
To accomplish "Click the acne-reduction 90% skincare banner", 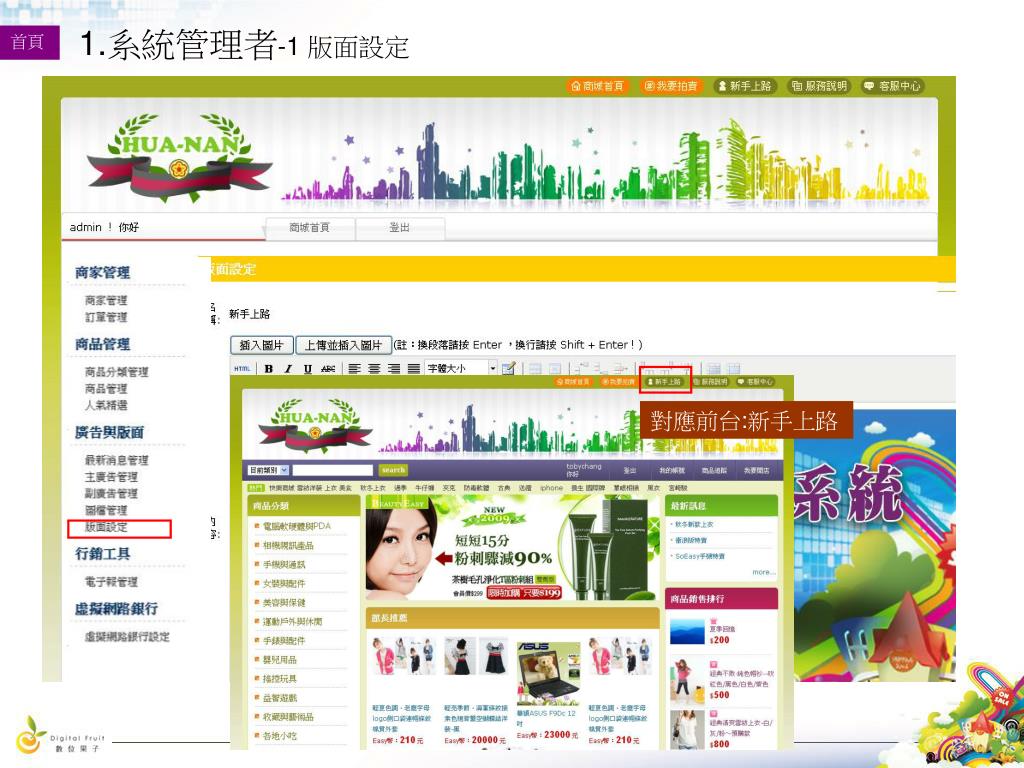I will click(x=512, y=547).
